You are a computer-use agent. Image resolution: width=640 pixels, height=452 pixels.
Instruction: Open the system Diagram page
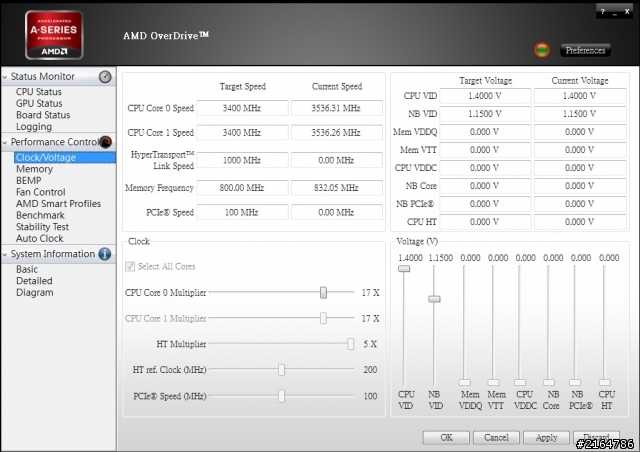pyautogui.click(x=35, y=293)
